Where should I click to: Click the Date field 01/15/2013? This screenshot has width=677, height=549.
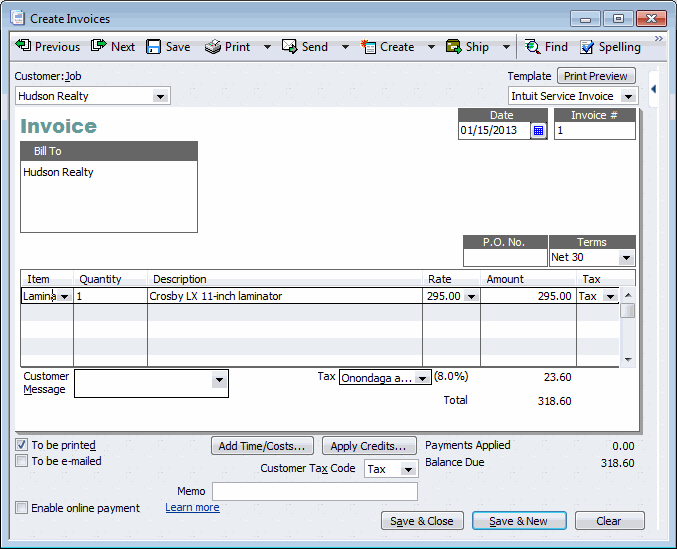(494, 130)
